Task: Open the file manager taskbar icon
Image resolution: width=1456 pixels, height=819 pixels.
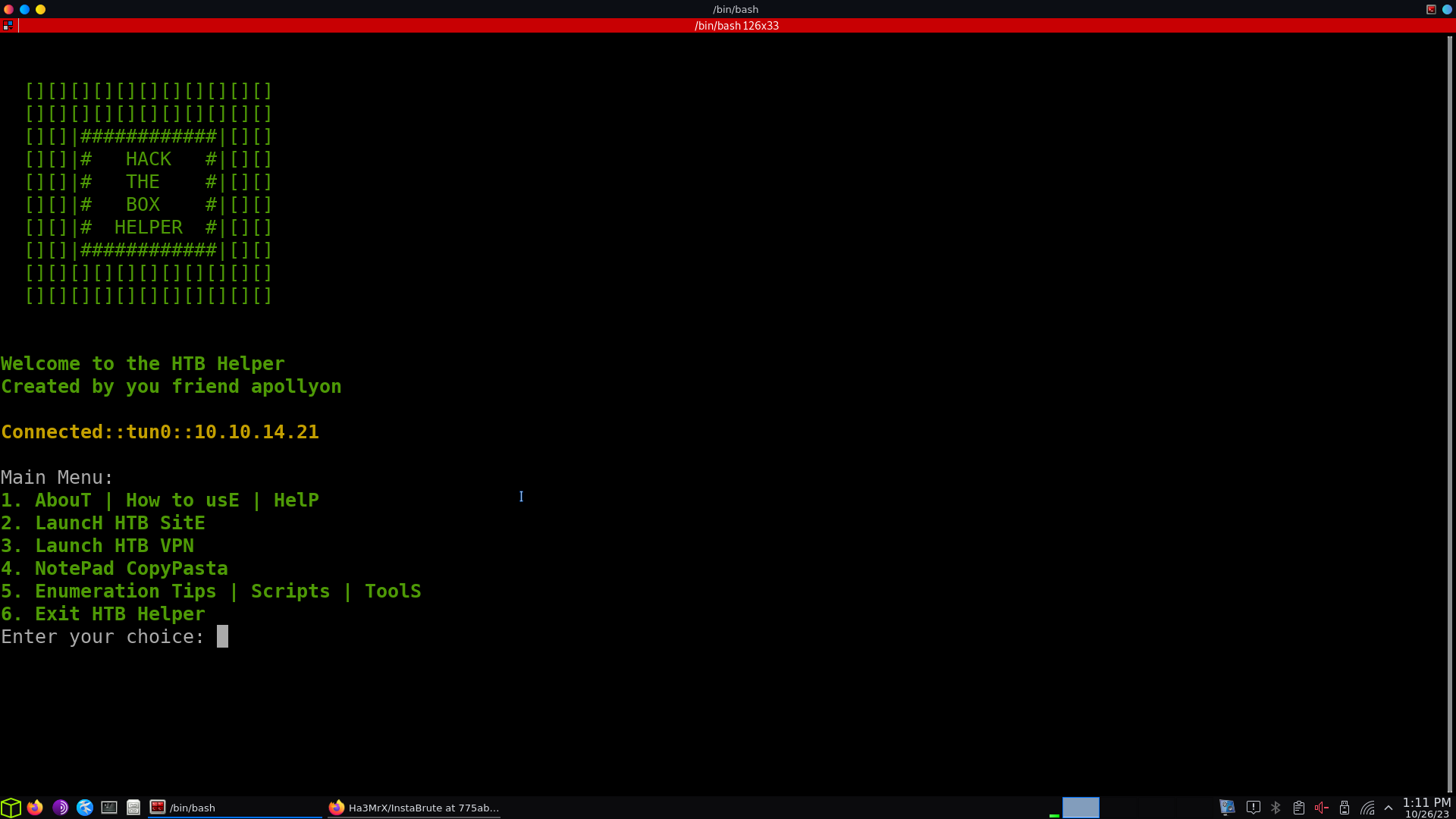Action: click(133, 808)
